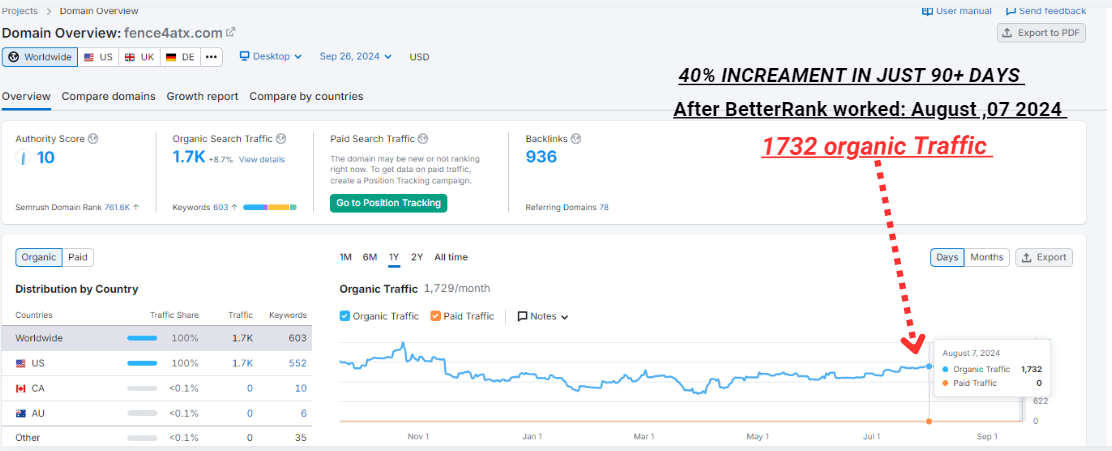The image size is (1112, 451).
Task: Click the Go to Position Tracking button
Action: click(x=388, y=203)
